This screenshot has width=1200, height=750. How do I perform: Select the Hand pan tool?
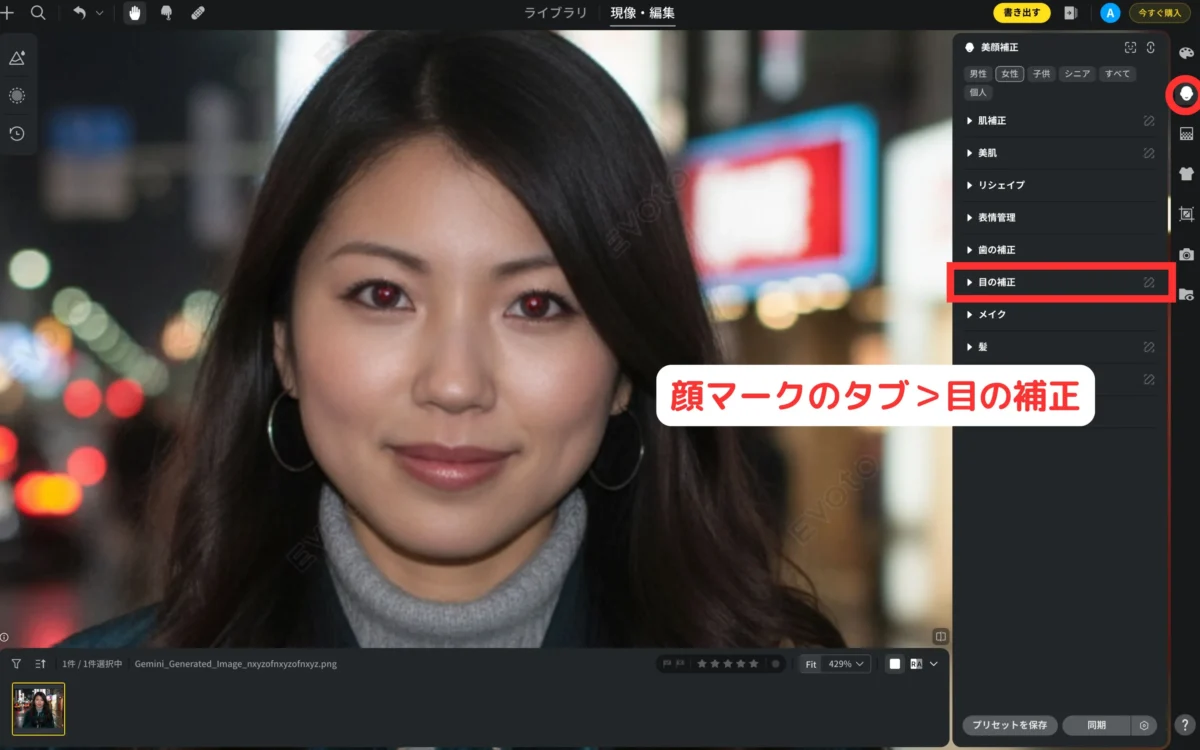point(133,13)
